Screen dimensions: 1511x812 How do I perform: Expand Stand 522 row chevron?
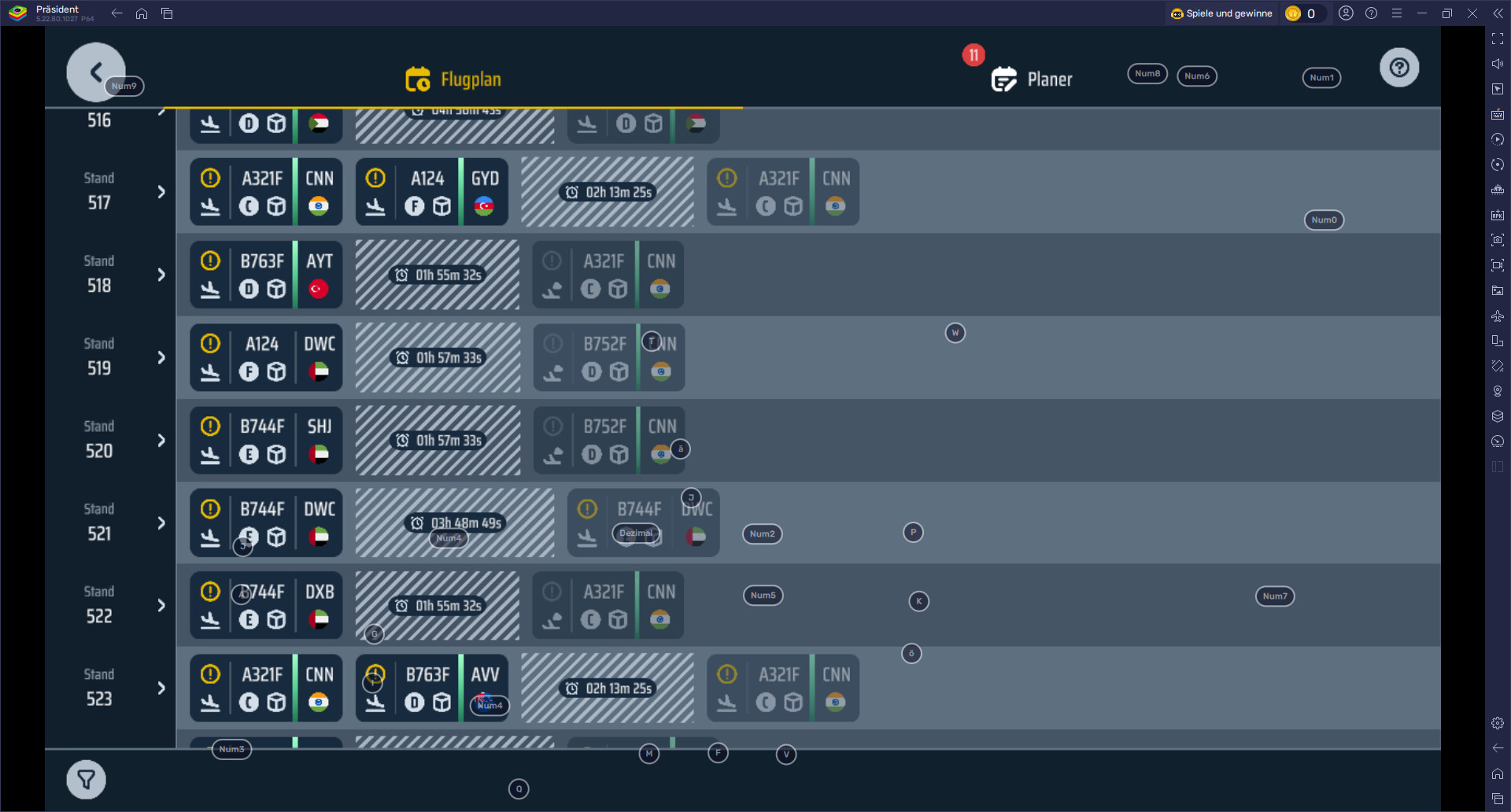click(x=161, y=605)
